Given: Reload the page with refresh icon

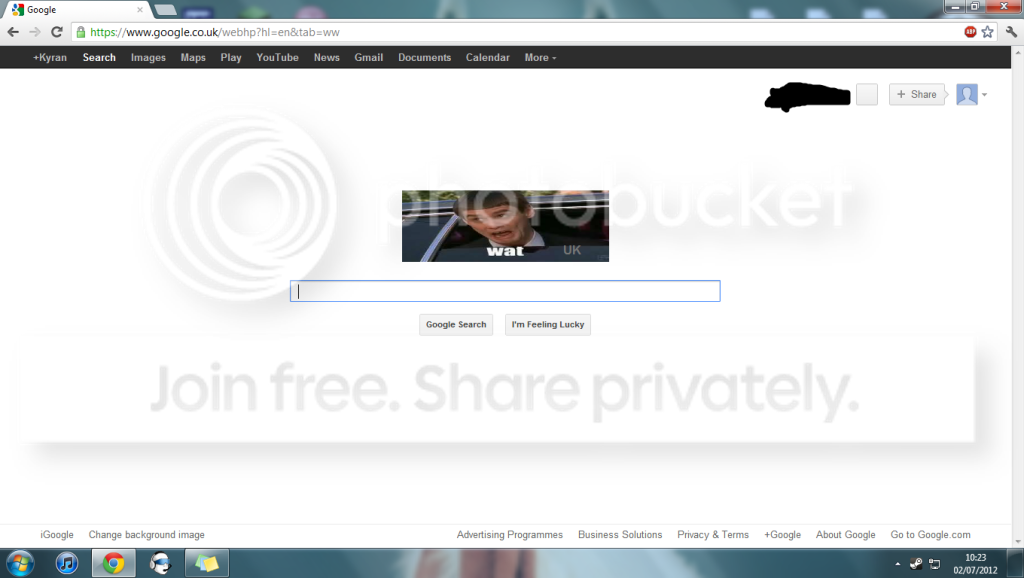Looking at the screenshot, I should 57,32.
